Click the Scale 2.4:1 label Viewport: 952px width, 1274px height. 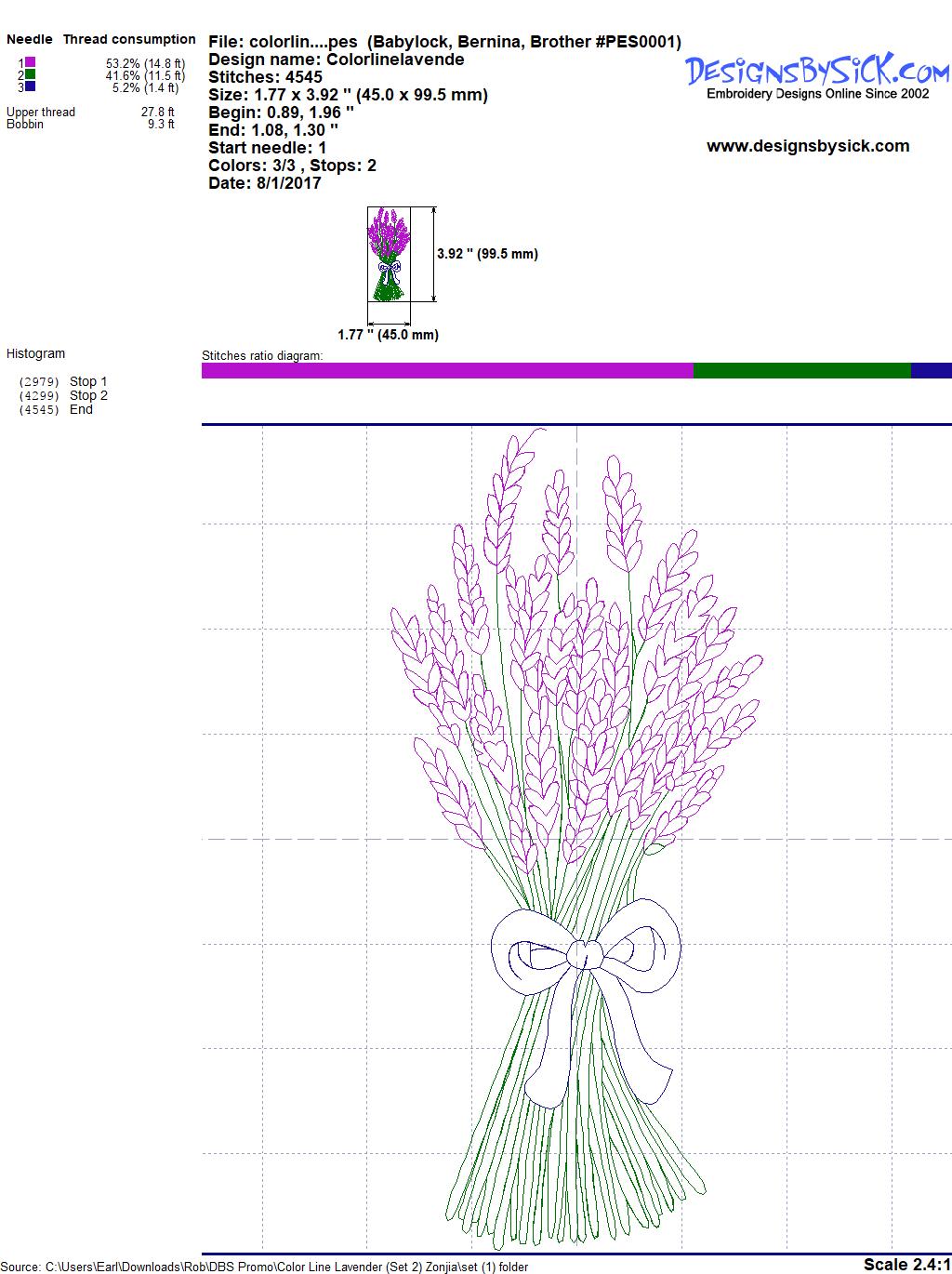[x=906, y=1264]
